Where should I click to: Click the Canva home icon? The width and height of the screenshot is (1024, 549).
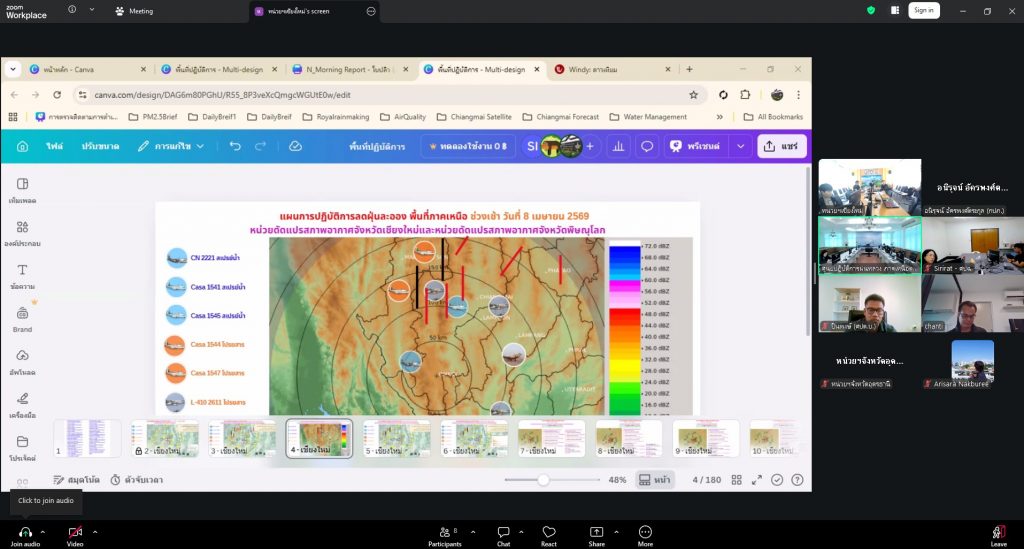(22, 146)
